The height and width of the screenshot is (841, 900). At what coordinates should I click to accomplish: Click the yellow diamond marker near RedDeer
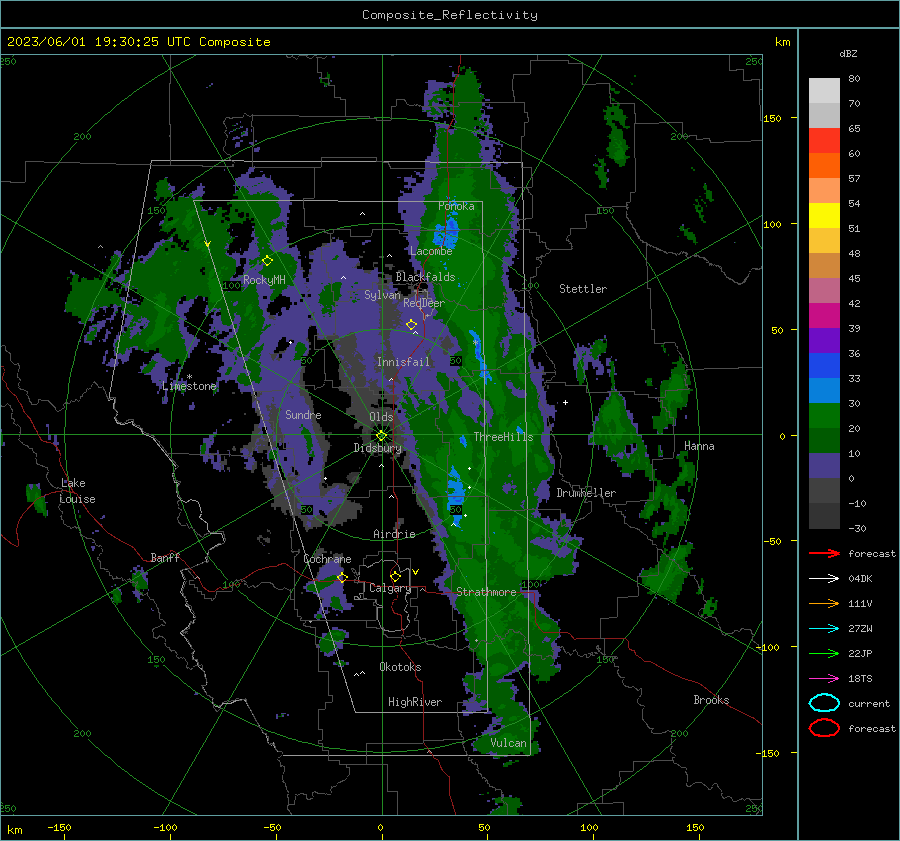[411, 325]
